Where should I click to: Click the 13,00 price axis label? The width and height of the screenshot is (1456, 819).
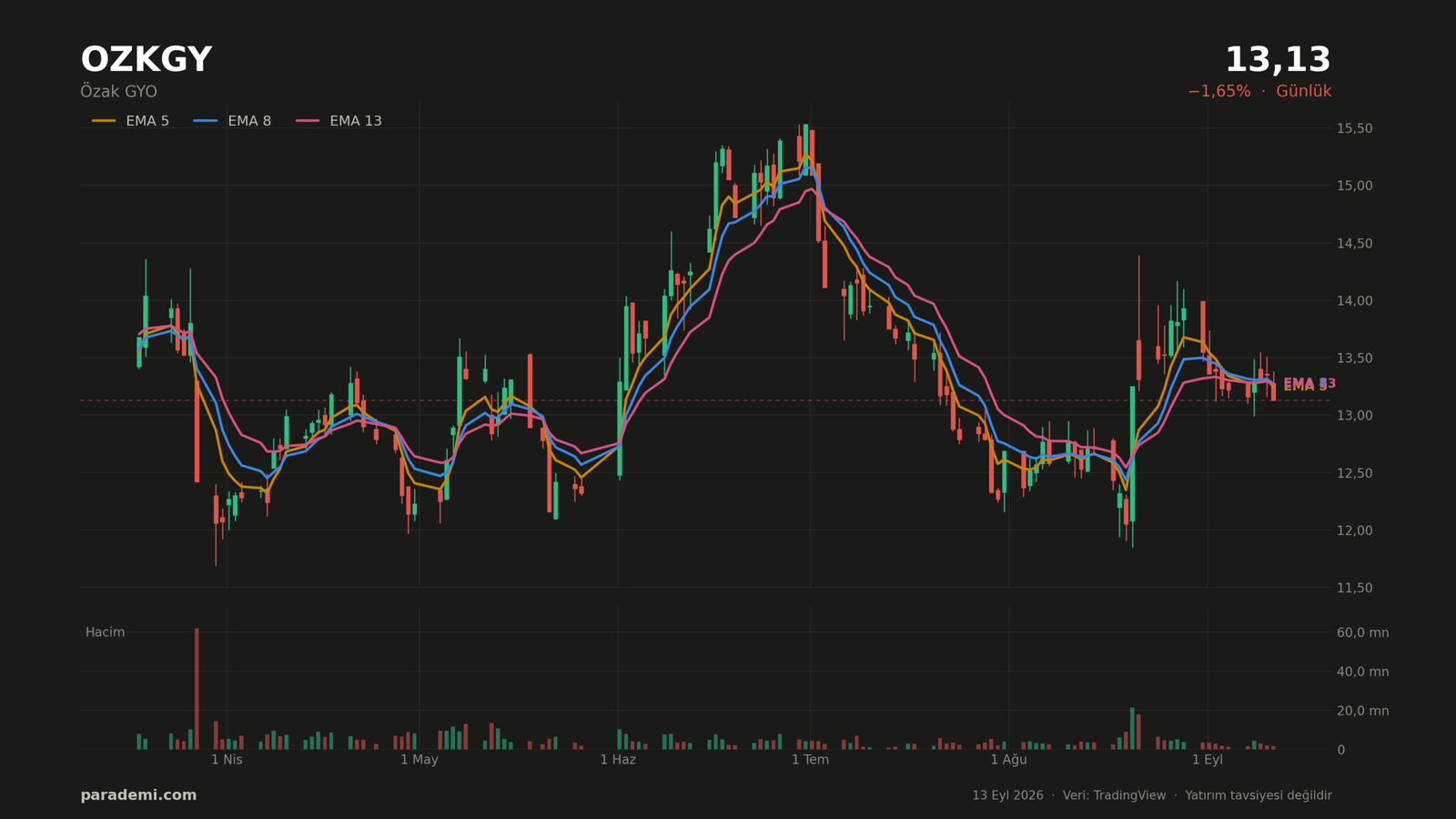pyautogui.click(x=1354, y=415)
